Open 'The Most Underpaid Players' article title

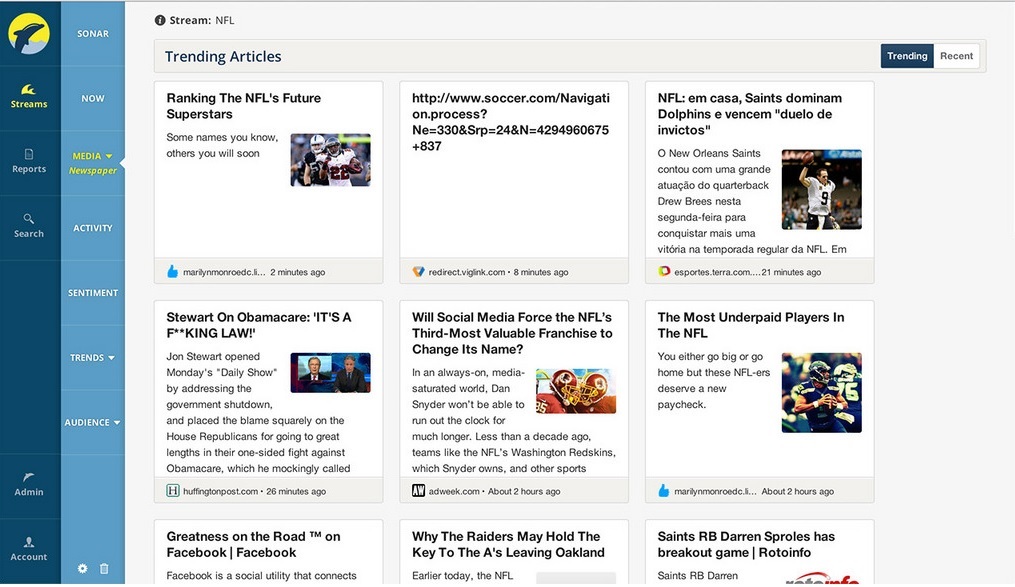point(751,325)
